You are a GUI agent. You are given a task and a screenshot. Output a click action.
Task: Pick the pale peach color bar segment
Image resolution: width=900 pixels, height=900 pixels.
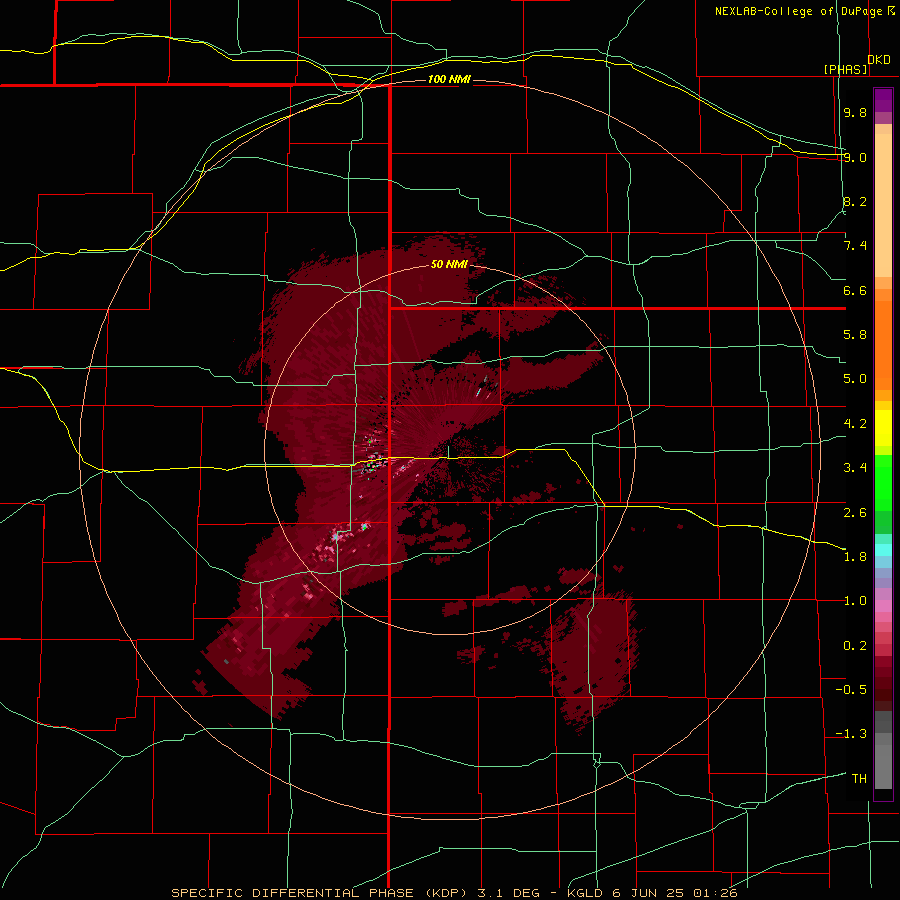coord(883,205)
